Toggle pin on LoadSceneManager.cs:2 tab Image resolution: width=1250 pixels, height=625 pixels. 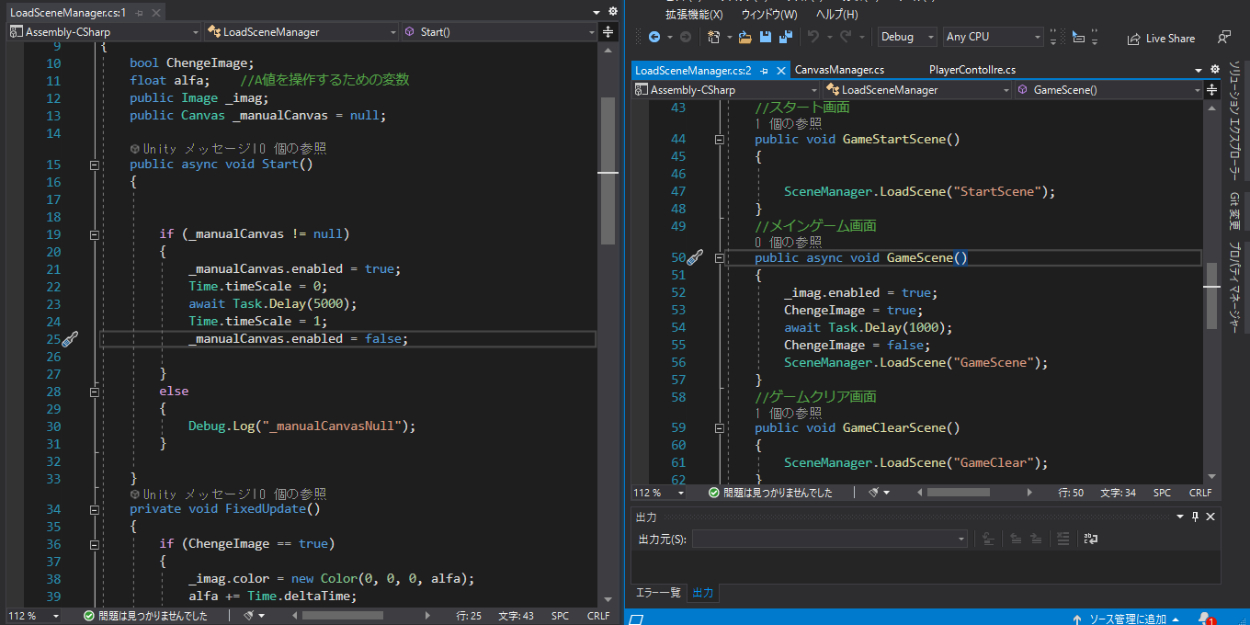pos(762,71)
